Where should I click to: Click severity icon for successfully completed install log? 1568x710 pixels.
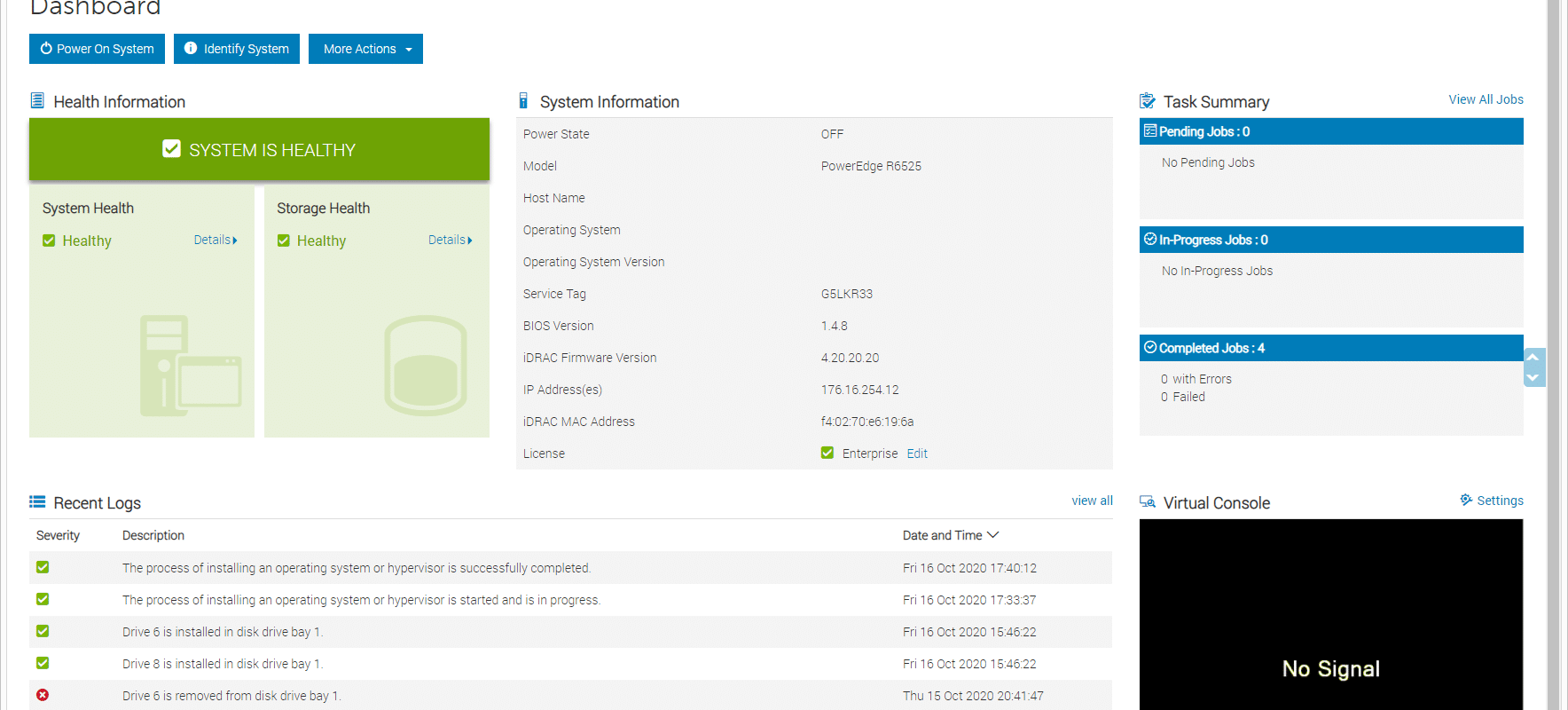click(x=43, y=567)
